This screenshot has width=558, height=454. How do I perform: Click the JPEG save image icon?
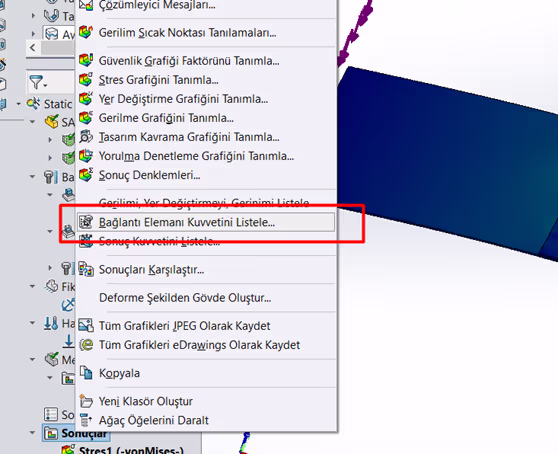point(86,325)
